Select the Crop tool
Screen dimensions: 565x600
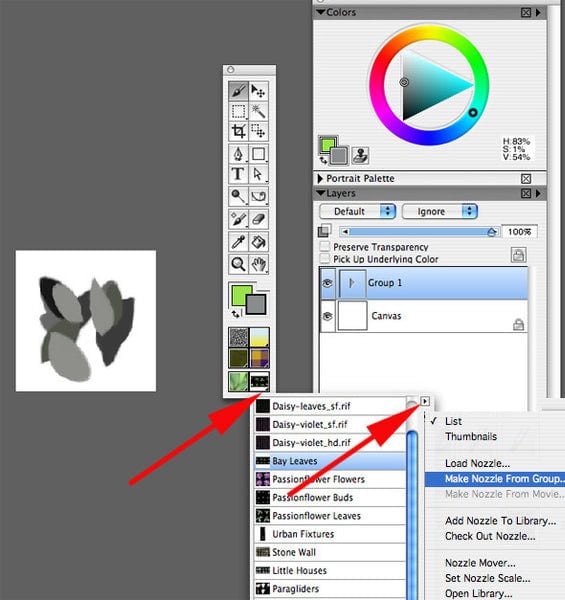pyautogui.click(x=238, y=131)
